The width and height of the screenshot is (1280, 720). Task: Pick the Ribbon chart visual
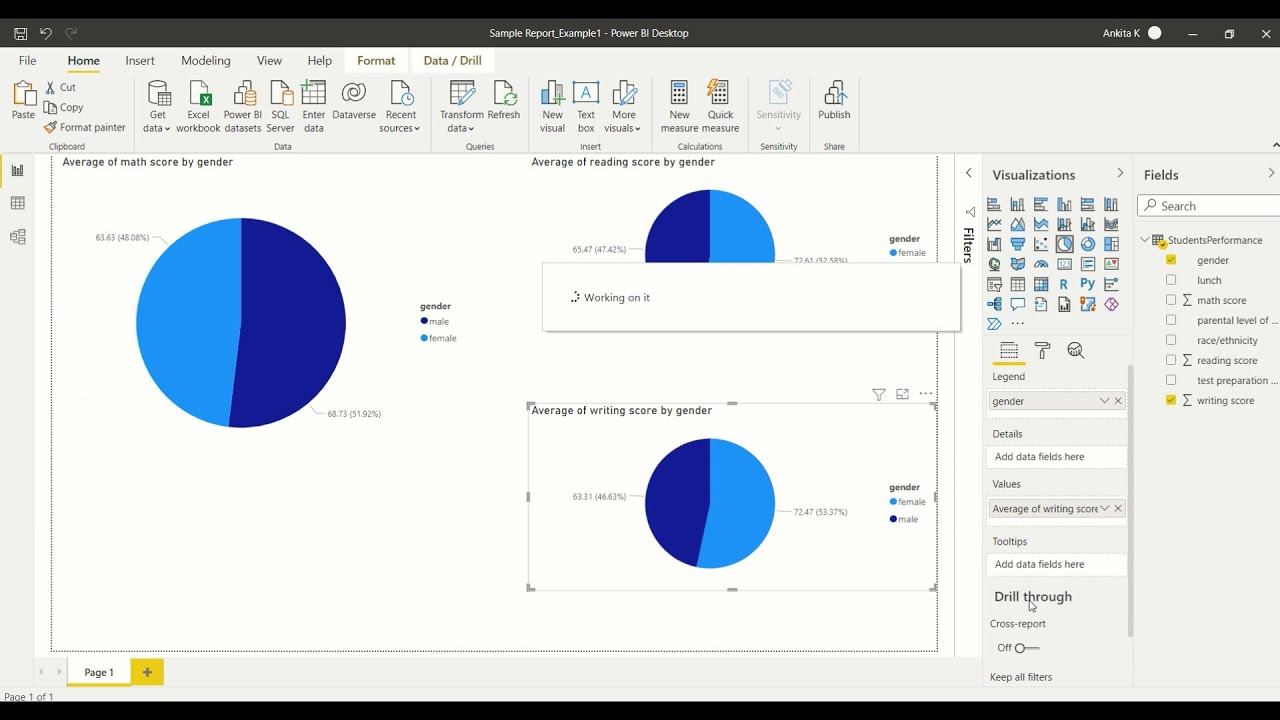[1111, 224]
